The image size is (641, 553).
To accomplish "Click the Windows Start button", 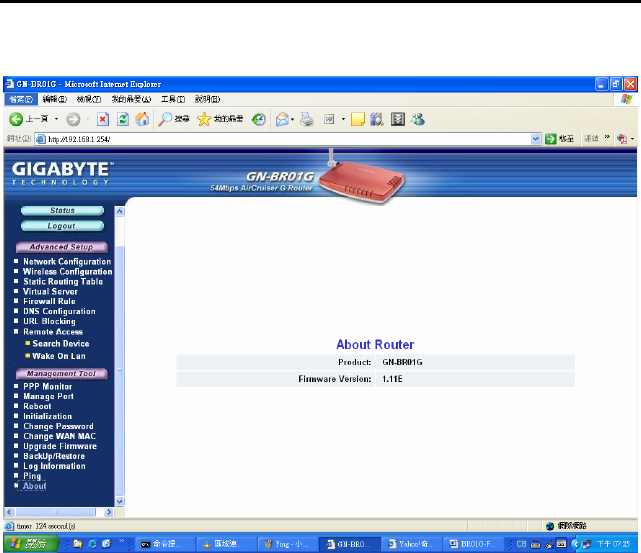I will pos(31,544).
